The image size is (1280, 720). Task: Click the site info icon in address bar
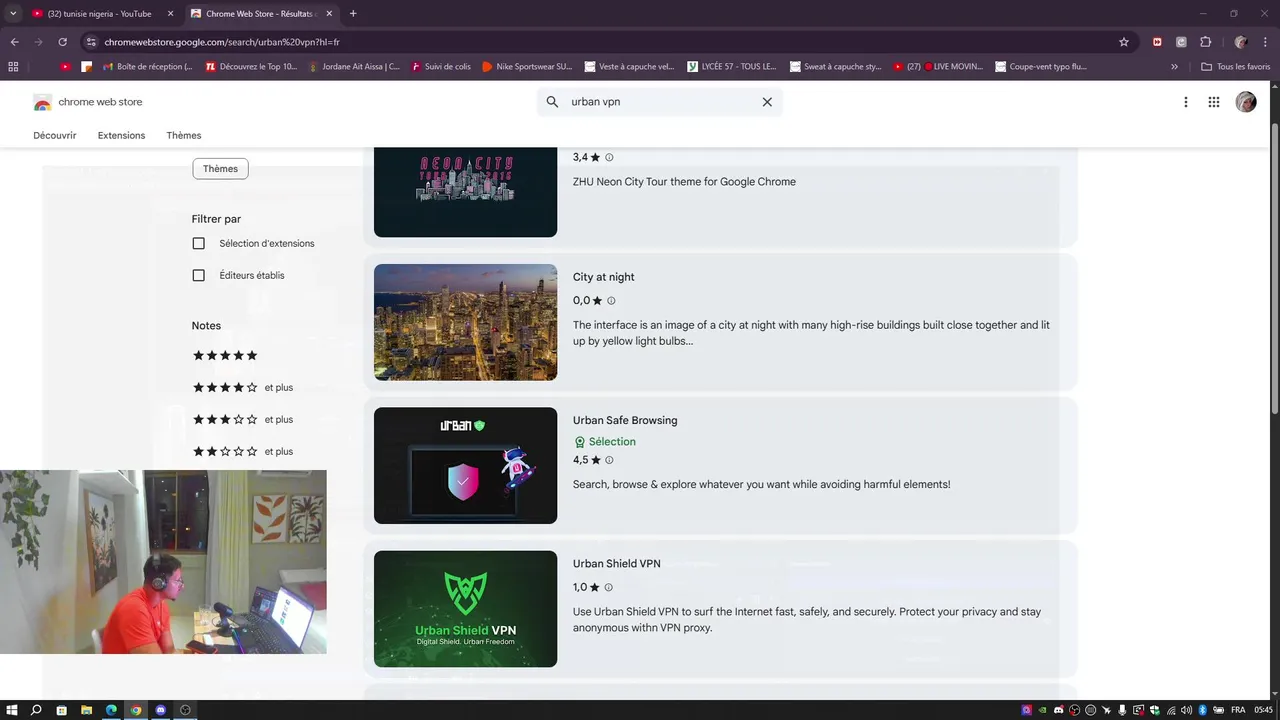(x=91, y=42)
